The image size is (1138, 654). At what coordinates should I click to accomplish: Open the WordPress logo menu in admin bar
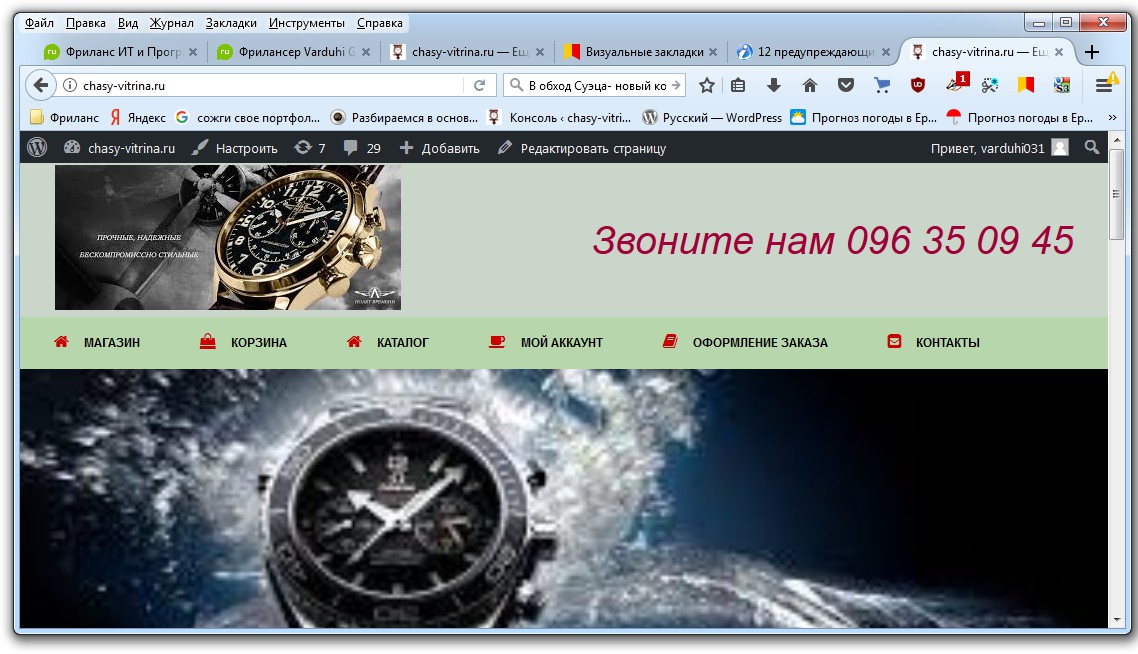point(37,148)
